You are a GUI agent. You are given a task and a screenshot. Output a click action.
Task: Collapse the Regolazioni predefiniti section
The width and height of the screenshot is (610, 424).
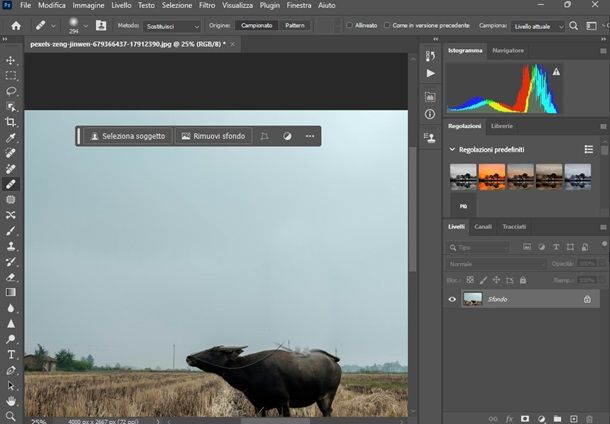point(452,149)
